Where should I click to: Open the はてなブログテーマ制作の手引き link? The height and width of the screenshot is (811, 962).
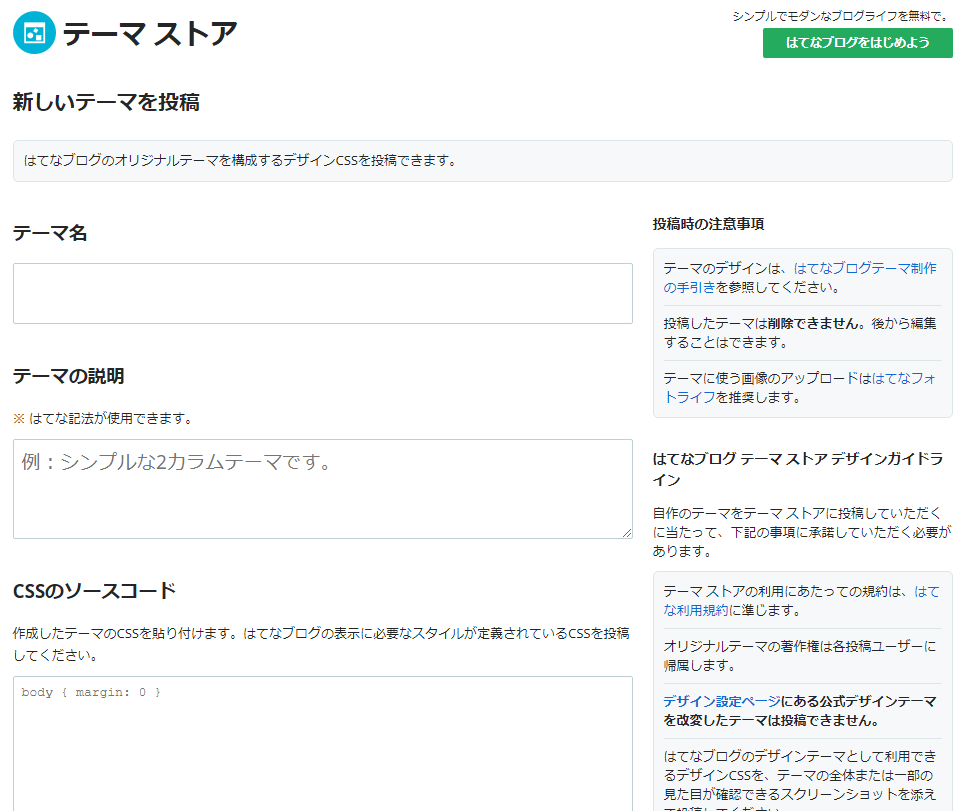pos(800,277)
